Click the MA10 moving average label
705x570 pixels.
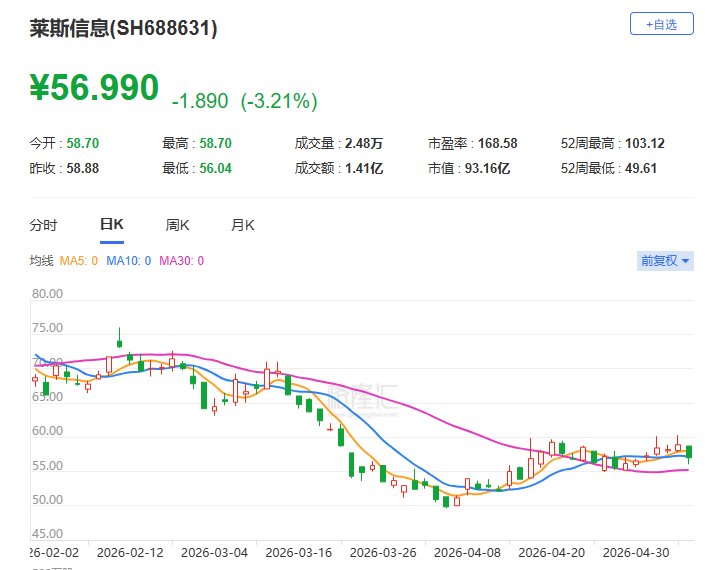coord(129,261)
